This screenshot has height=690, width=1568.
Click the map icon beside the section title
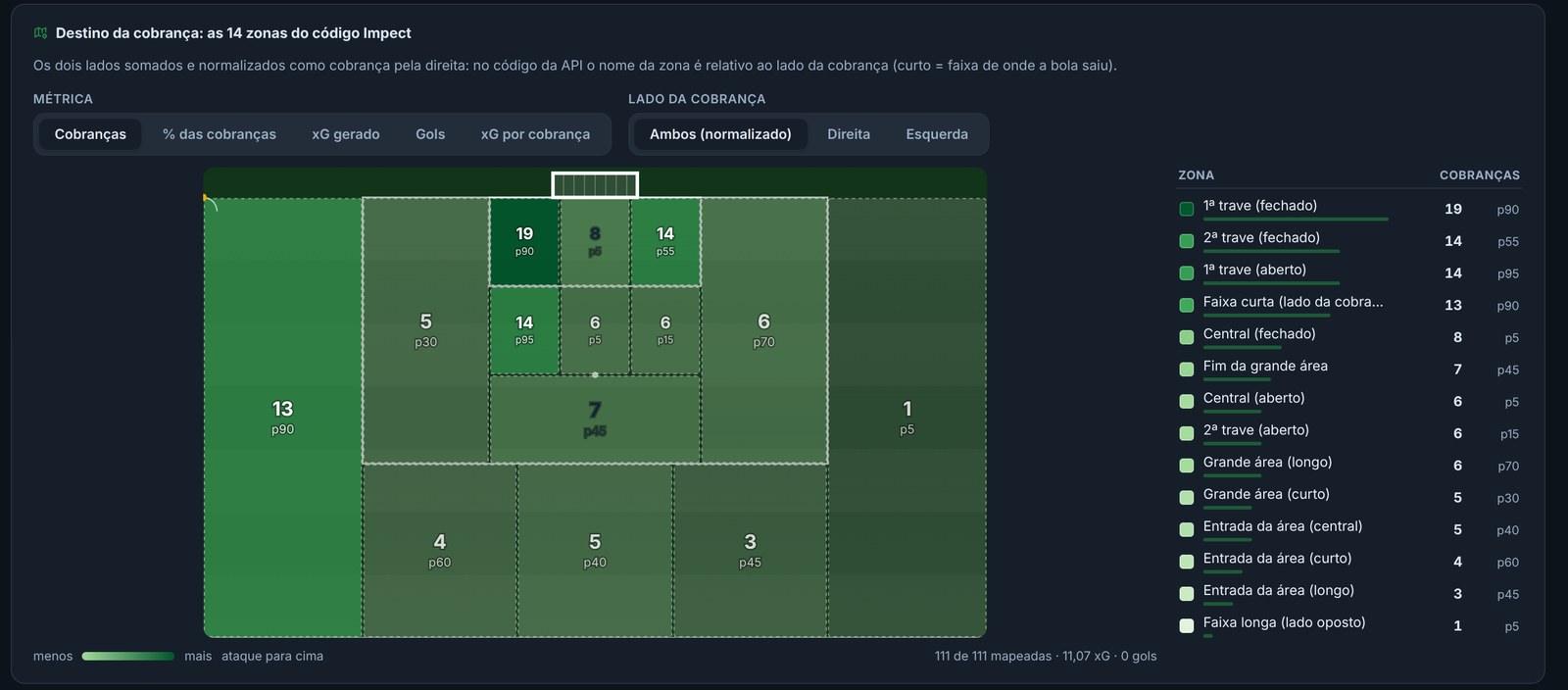pyautogui.click(x=40, y=33)
